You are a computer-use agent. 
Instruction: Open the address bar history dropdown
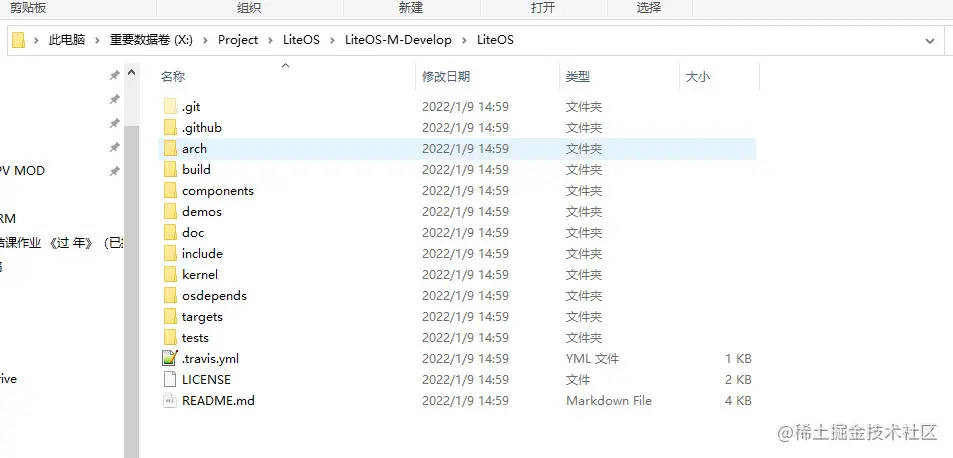click(929, 41)
